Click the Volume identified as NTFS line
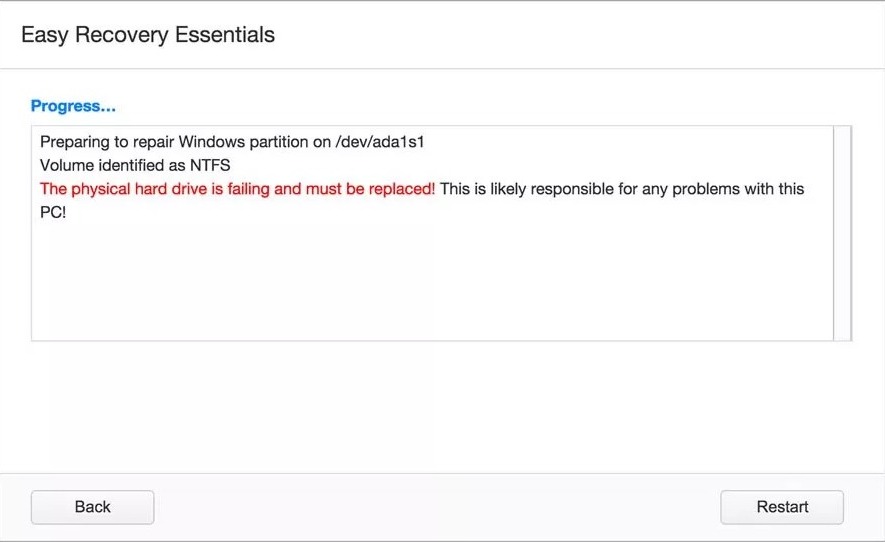Screen dimensions: 885x542 tap(135, 165)
